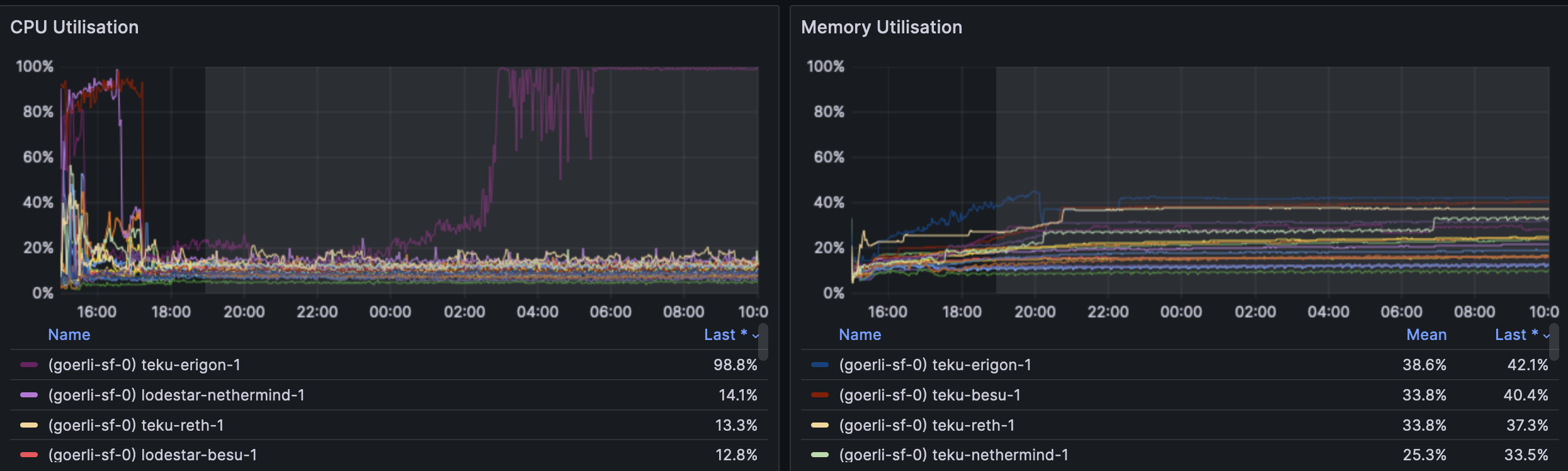Click teku-reth-1 yellow swatch in CPU legend
Viewport: 1568px width, 471px height.
tap(29, 425)
